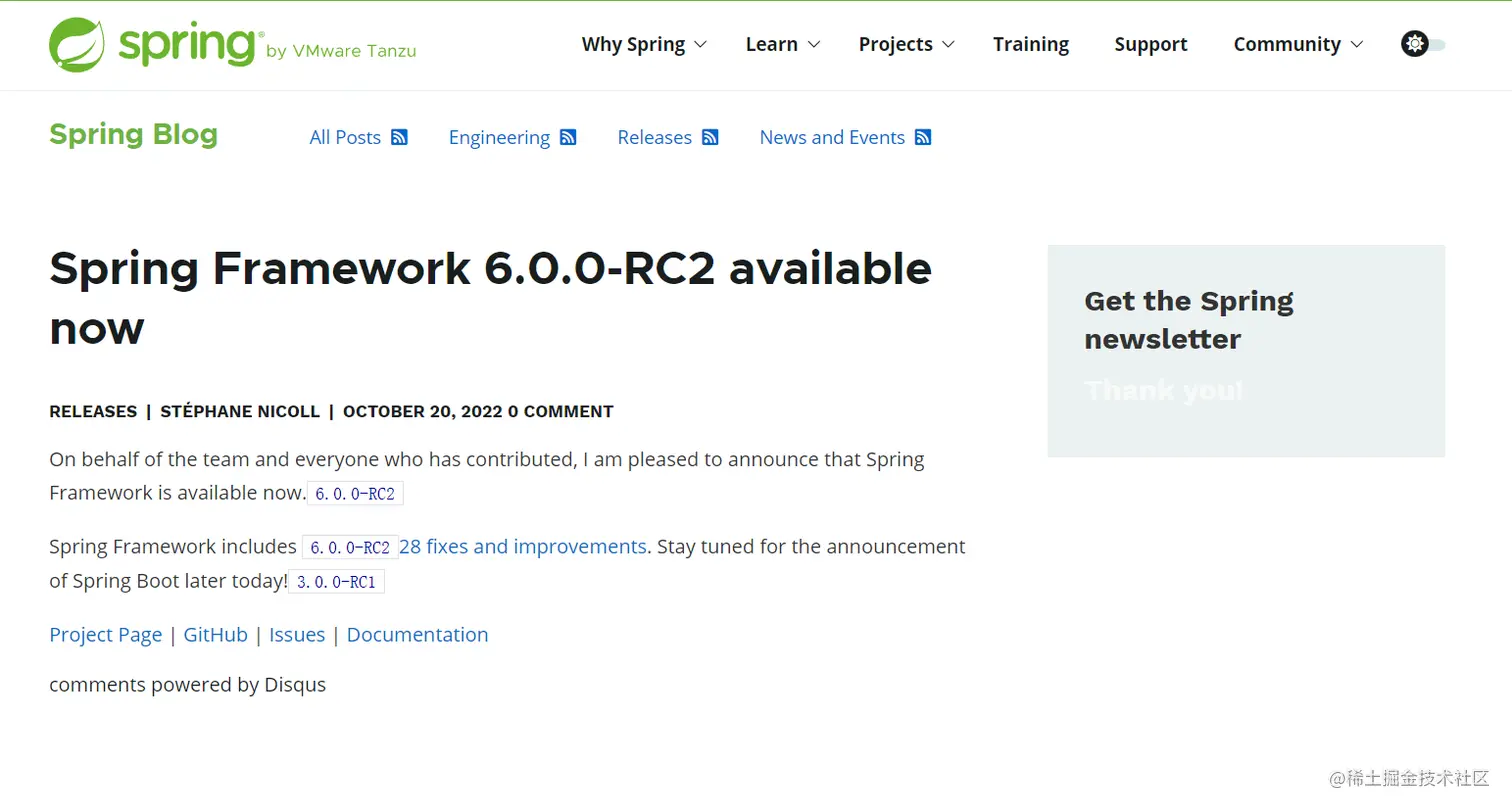Image resolution: width=1512 pixels, height=811 pixels.
Task: Toggle the dark mode theme switch
Action: click(1423, 44)
